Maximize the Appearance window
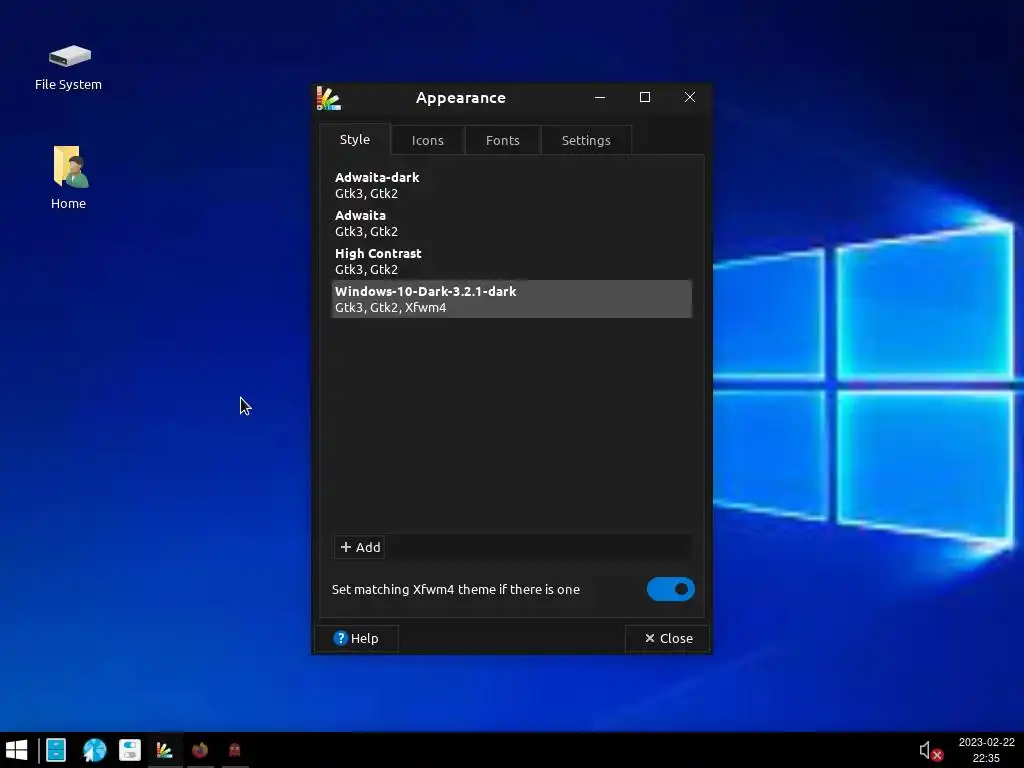Screen dimensions: 1024x768 [x=645, y=97]
